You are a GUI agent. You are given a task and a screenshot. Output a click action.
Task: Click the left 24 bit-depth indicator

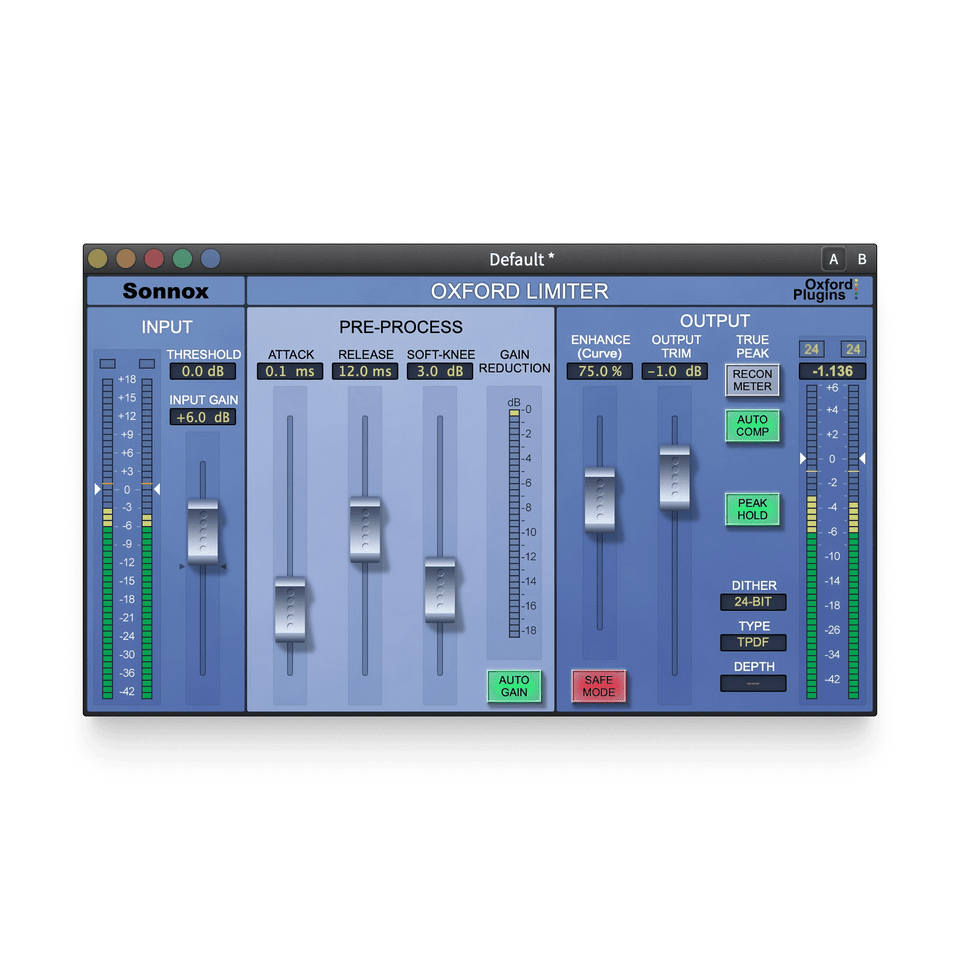click(x=810, y=349)
